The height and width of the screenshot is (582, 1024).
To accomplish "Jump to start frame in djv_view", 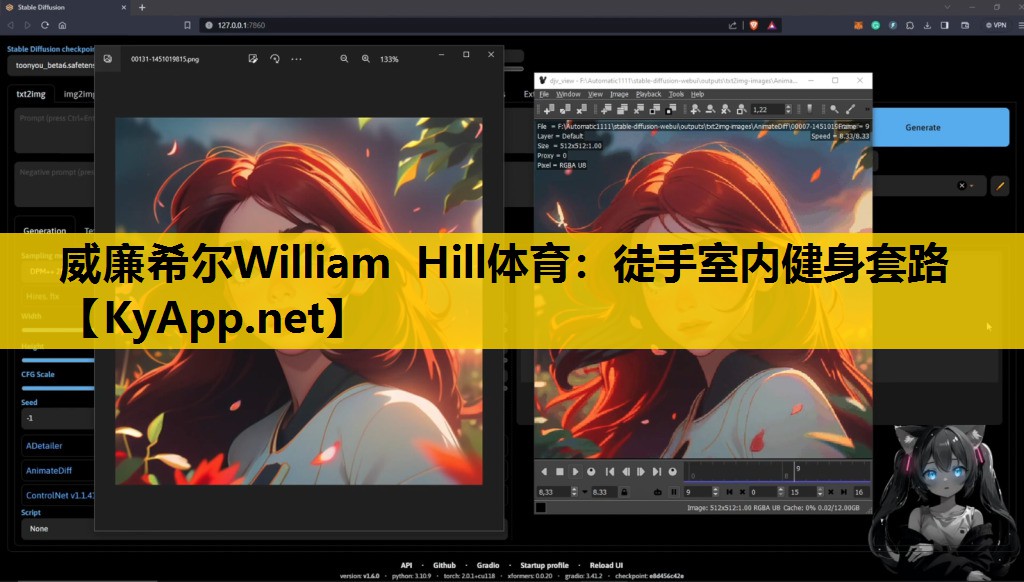I will 610,472.
